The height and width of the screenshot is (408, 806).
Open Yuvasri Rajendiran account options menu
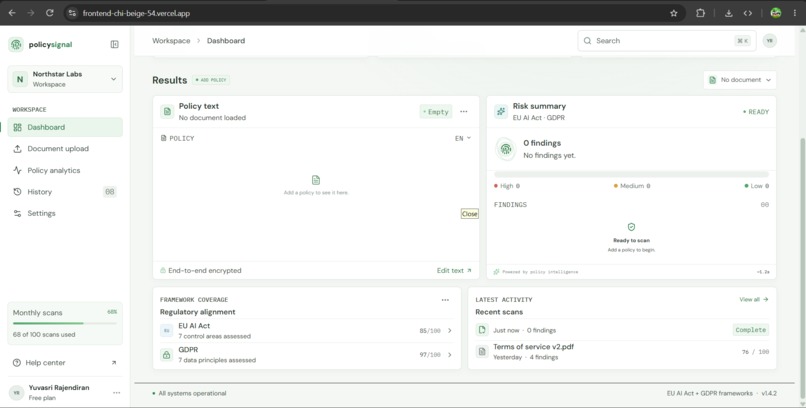point(117,393)
